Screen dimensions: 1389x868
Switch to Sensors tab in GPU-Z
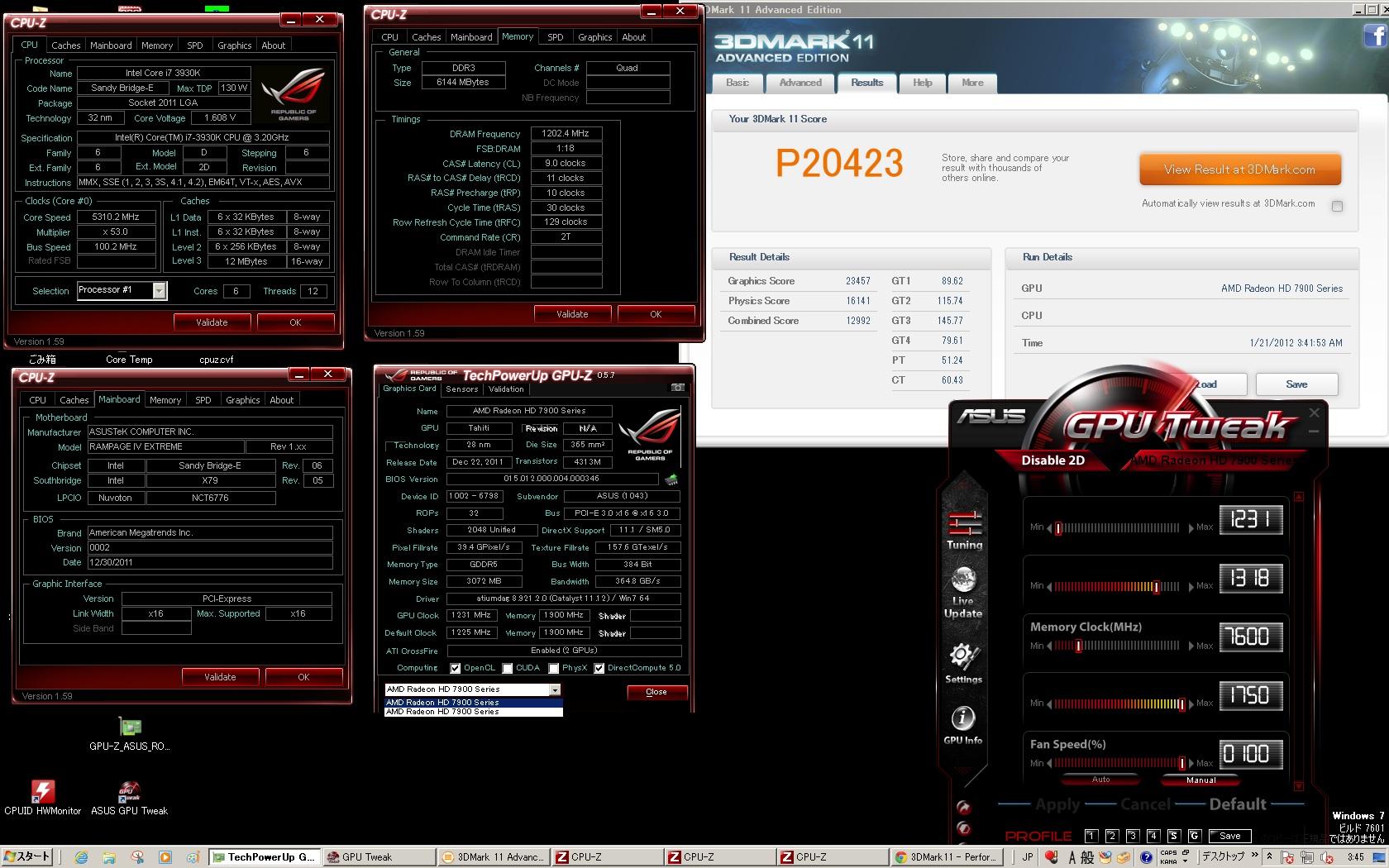click(x=461, y=389)
